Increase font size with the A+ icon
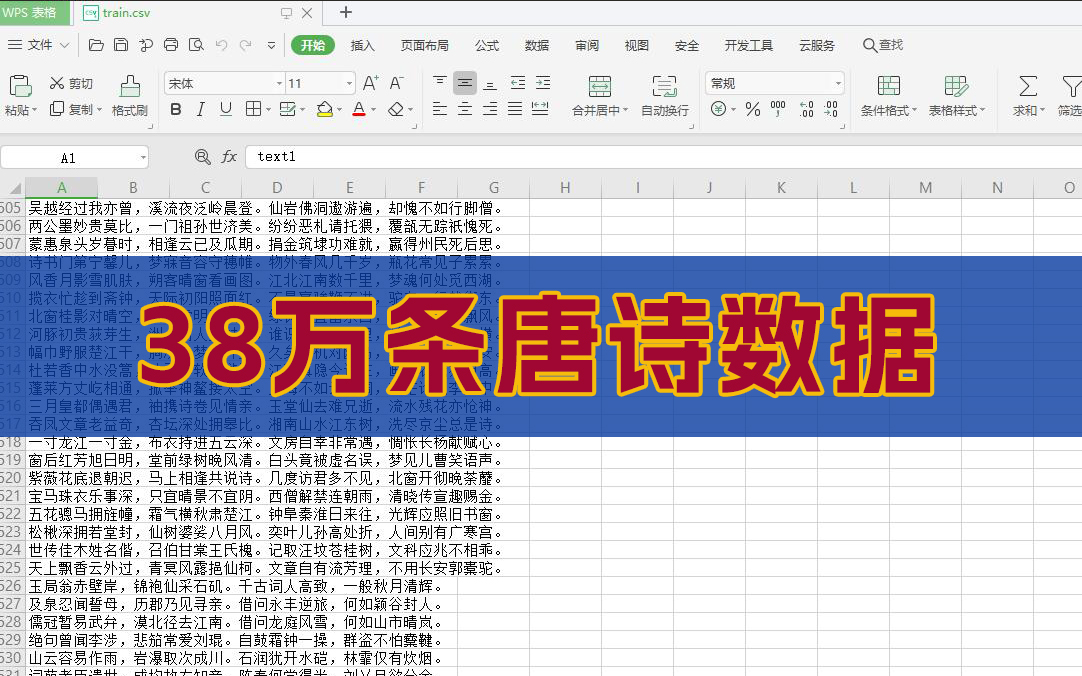This screenshot has width=1082, height=676. 371,83
